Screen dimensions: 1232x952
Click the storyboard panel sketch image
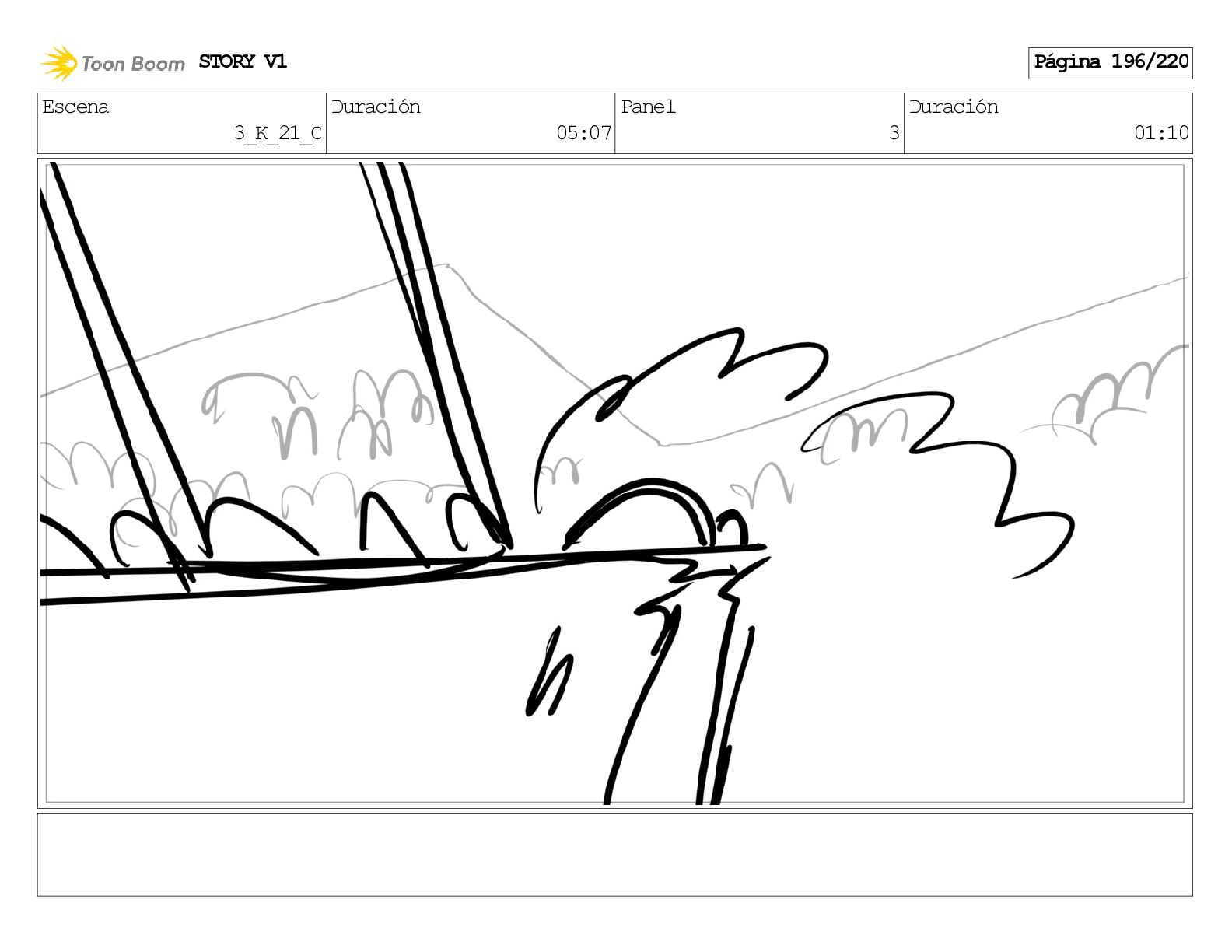[614, 483]
